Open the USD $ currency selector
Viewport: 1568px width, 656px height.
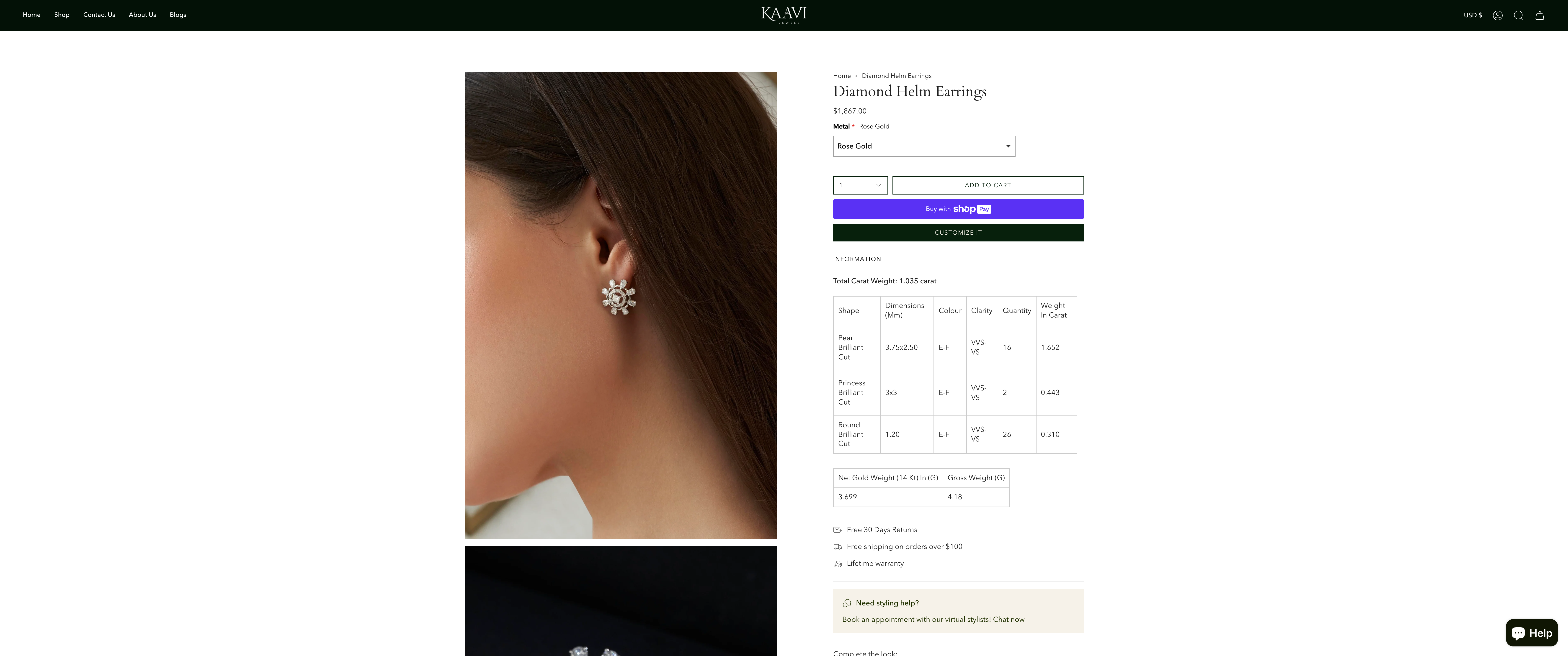(1473, 15)
